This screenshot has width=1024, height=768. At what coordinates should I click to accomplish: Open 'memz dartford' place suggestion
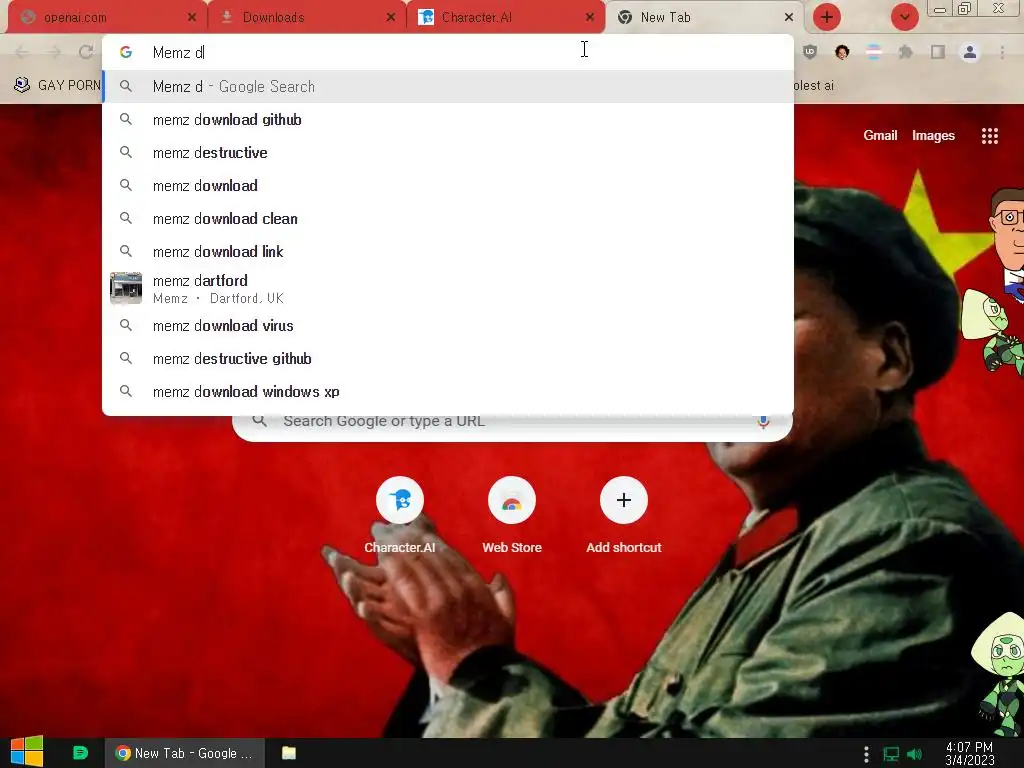pos(448,289)
